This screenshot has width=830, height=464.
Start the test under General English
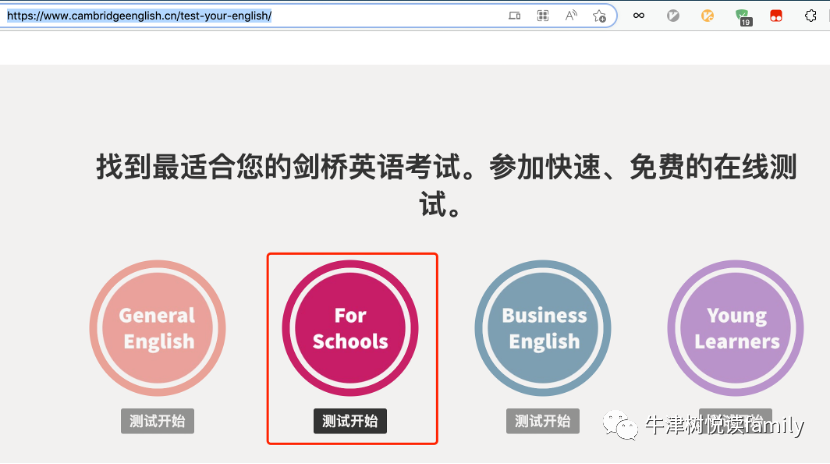[x=158, y=421]
